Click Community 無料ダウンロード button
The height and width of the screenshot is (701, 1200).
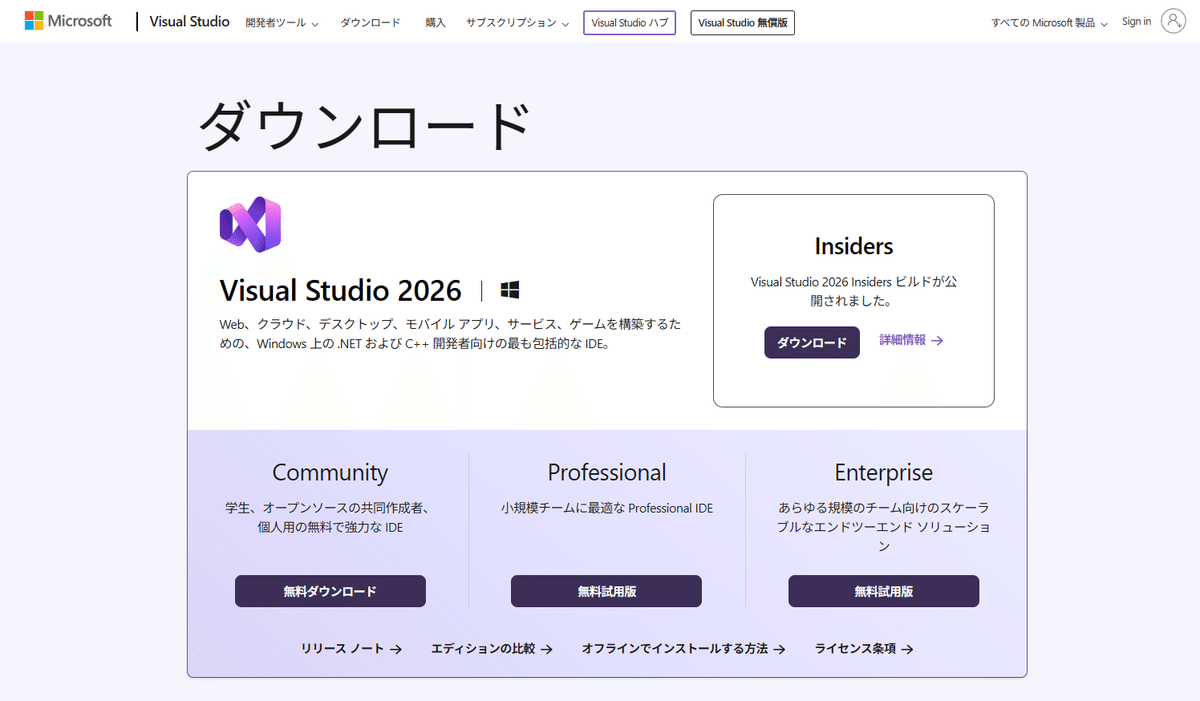click(330, 591)
